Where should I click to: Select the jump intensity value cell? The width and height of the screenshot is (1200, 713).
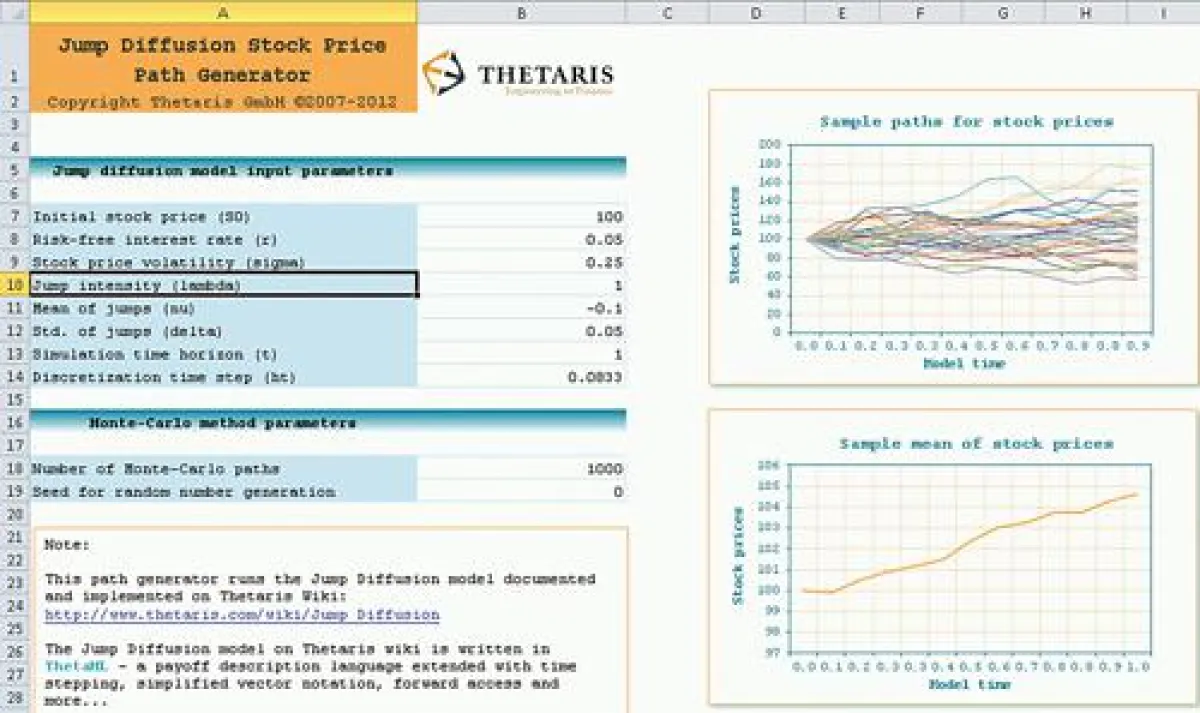click(x=522, y=285)
